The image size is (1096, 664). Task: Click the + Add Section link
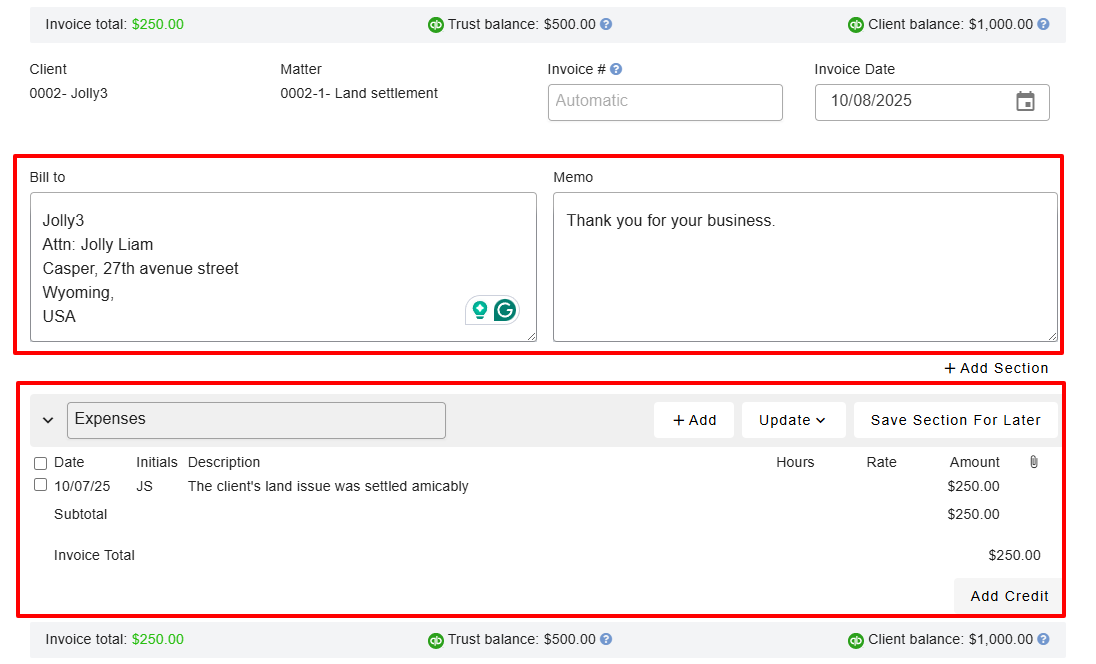pyautogui.click(x=996, y=368)
